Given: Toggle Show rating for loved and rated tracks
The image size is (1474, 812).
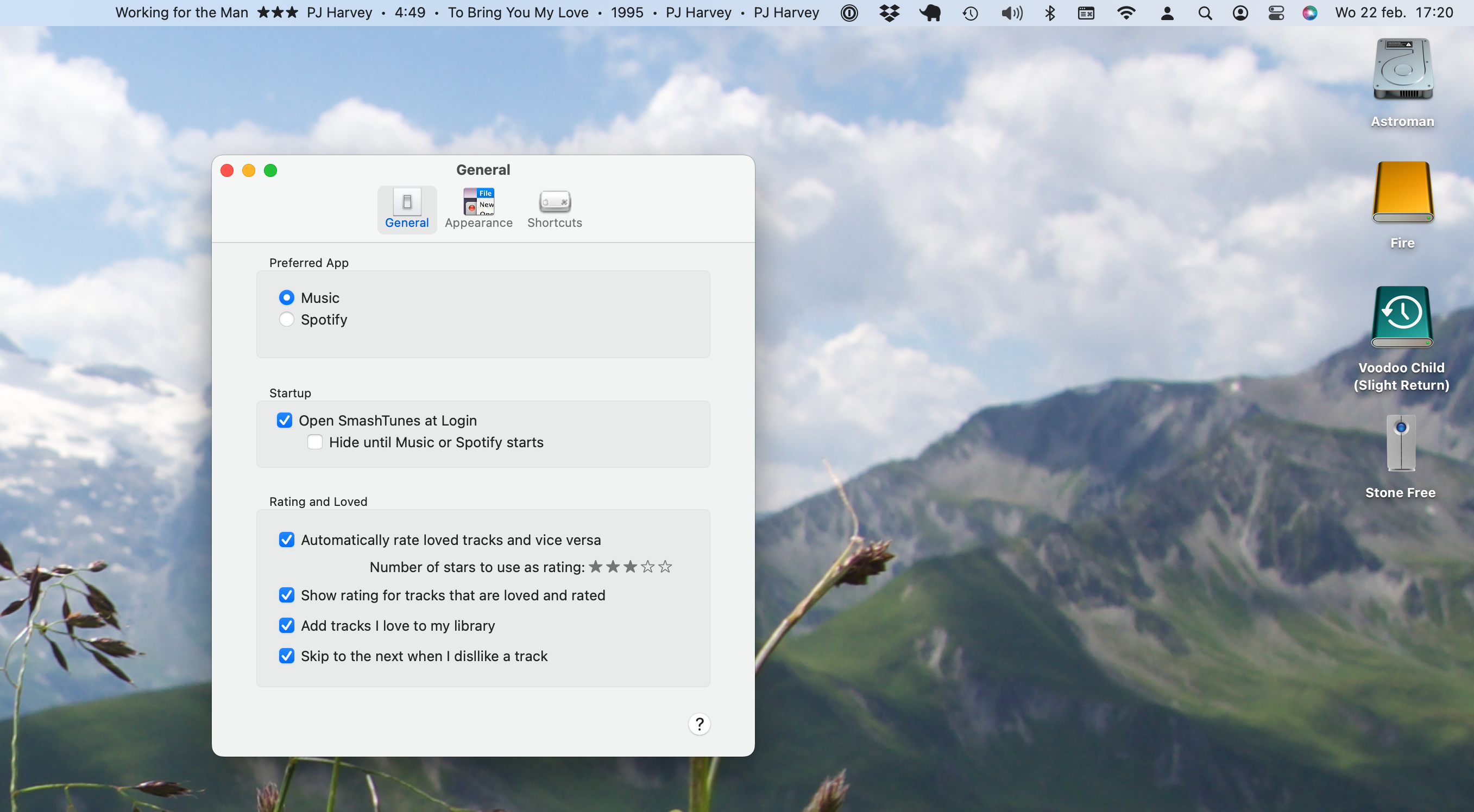Looking at the screenshot, I should pos(287,595).
